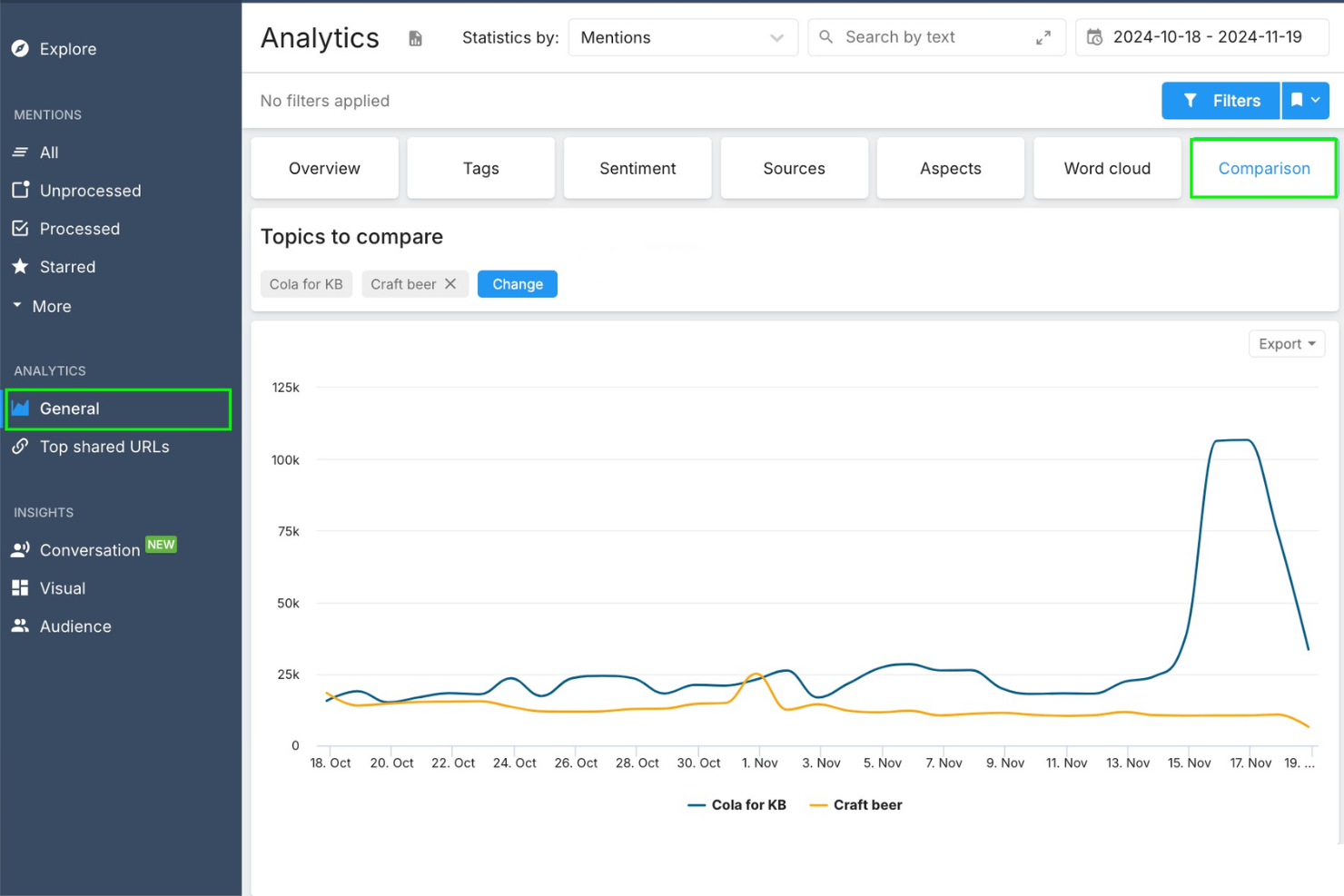Open the Filters button
Viewport: 1344px width, 896px height.
(x=1220, y=101)
